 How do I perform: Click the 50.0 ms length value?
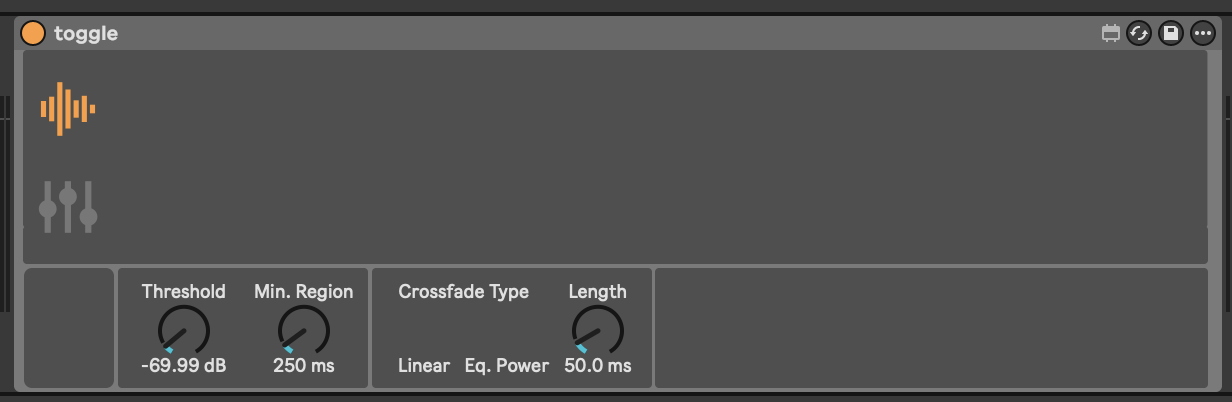pyautogui.click(x=598, y=366)
